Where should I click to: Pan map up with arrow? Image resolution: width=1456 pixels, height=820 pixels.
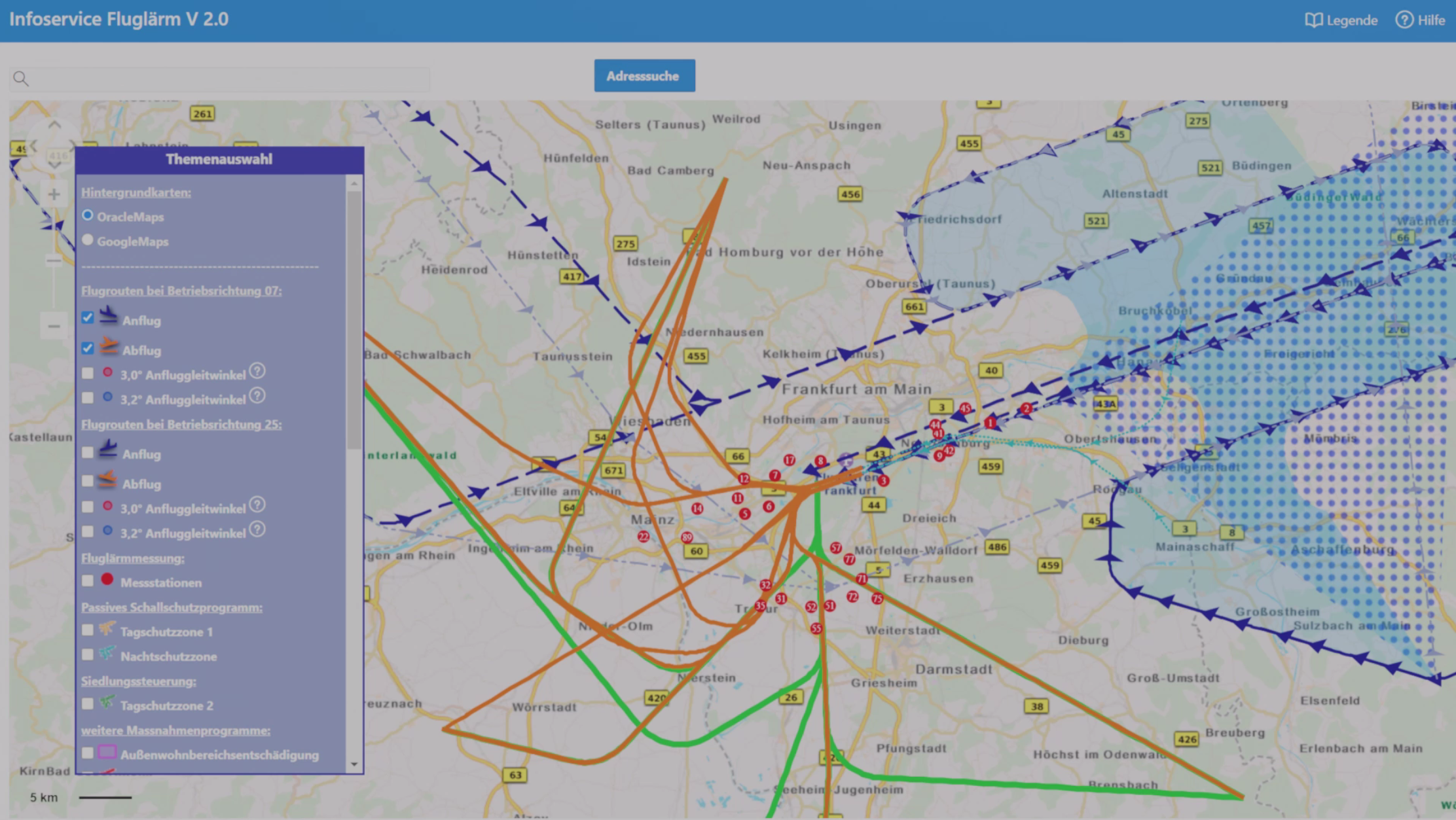click(54, 124)
